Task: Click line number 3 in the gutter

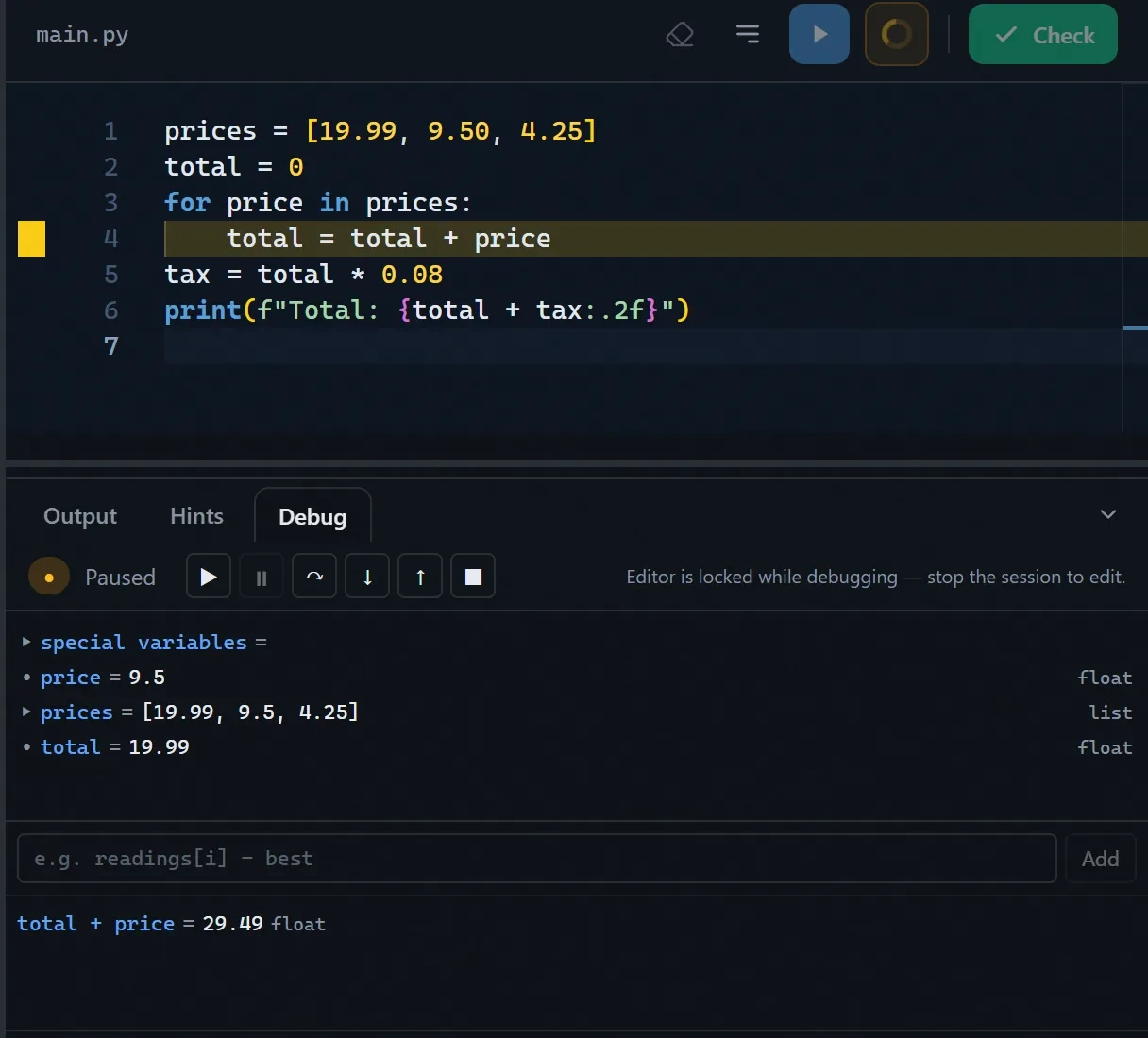Action: 110,203
